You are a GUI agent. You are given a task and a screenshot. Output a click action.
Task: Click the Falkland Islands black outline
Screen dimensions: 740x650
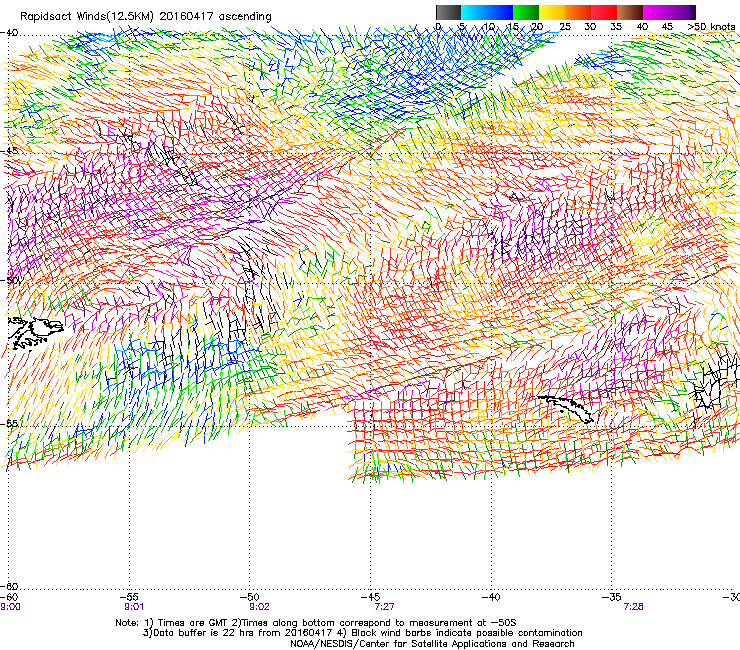coord(35,333)
